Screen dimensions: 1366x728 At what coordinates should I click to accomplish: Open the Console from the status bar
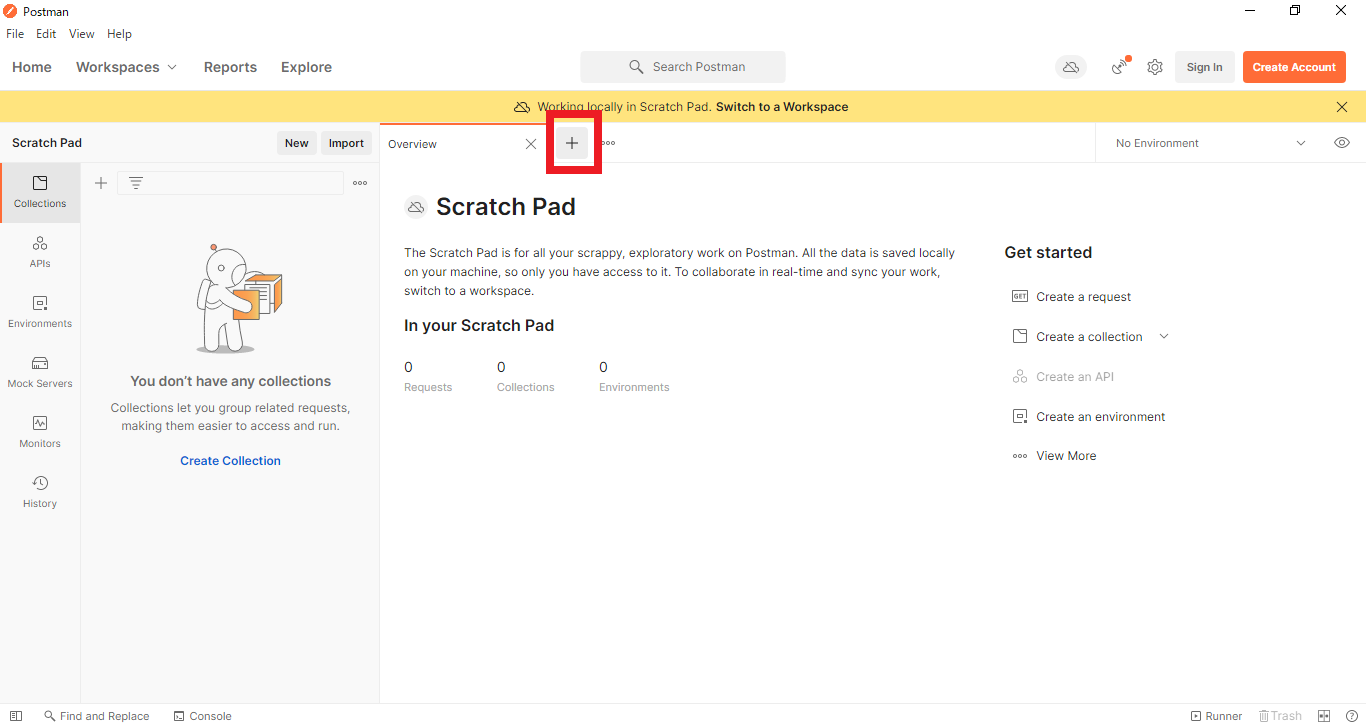(203, 716)
